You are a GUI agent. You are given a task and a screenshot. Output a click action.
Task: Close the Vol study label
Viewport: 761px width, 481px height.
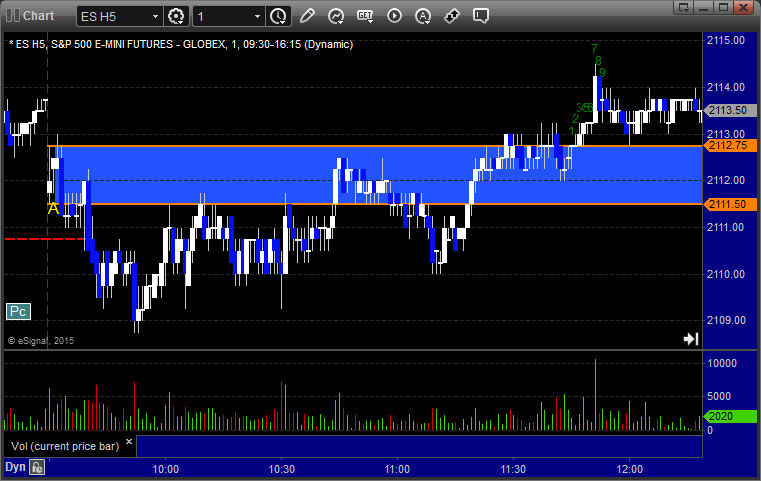[129, 442]
